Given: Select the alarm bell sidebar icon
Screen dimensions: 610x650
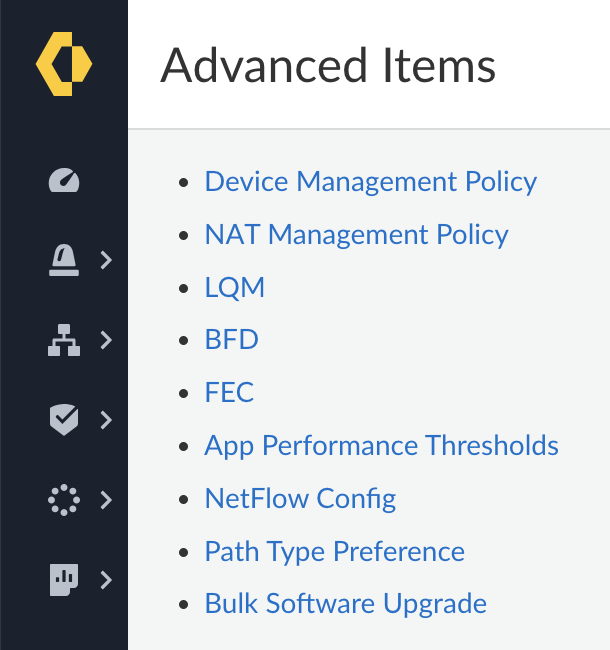Looking at the screenshot, I should (x=64, y=261).
